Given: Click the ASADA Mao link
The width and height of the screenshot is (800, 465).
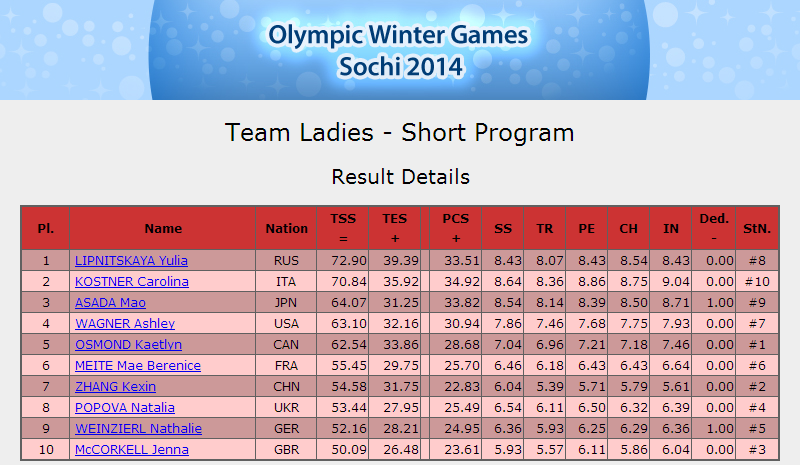Looking at the screenshot, I should coord(110,303).
